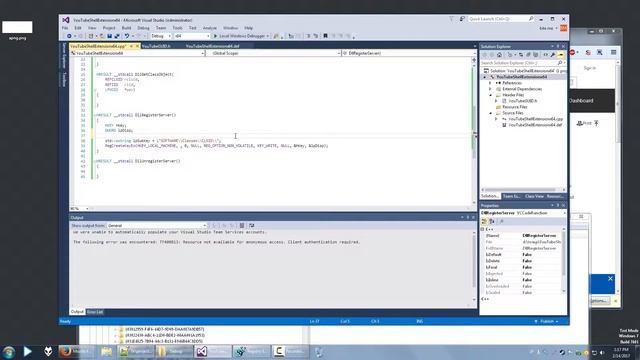
Task: Click Alphabetical sort icon in Properties panel
Action: [492, 221]
